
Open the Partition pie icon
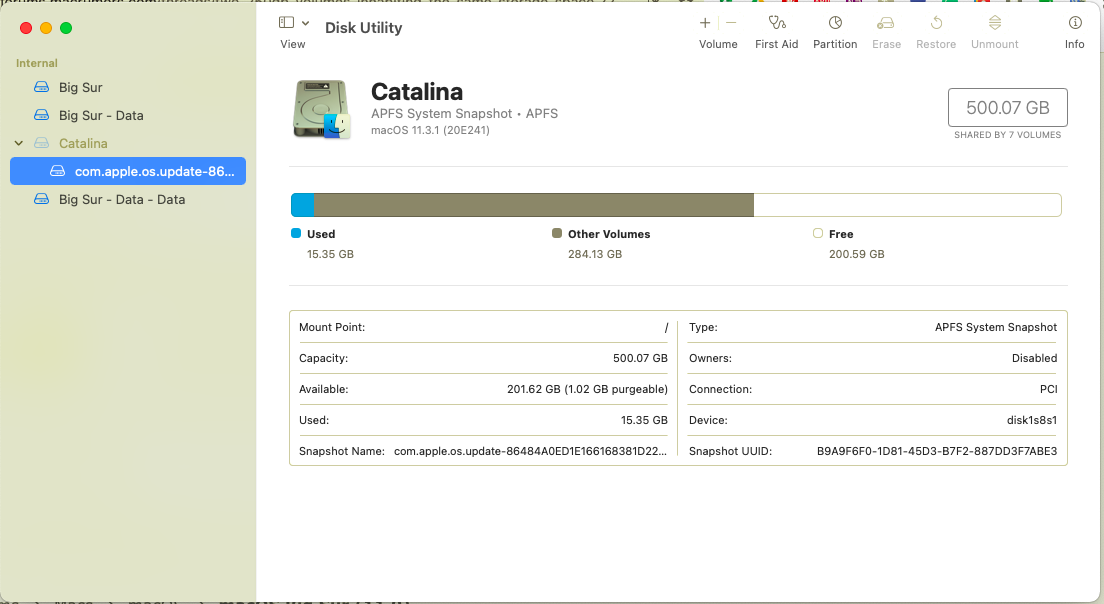(835, 23)
